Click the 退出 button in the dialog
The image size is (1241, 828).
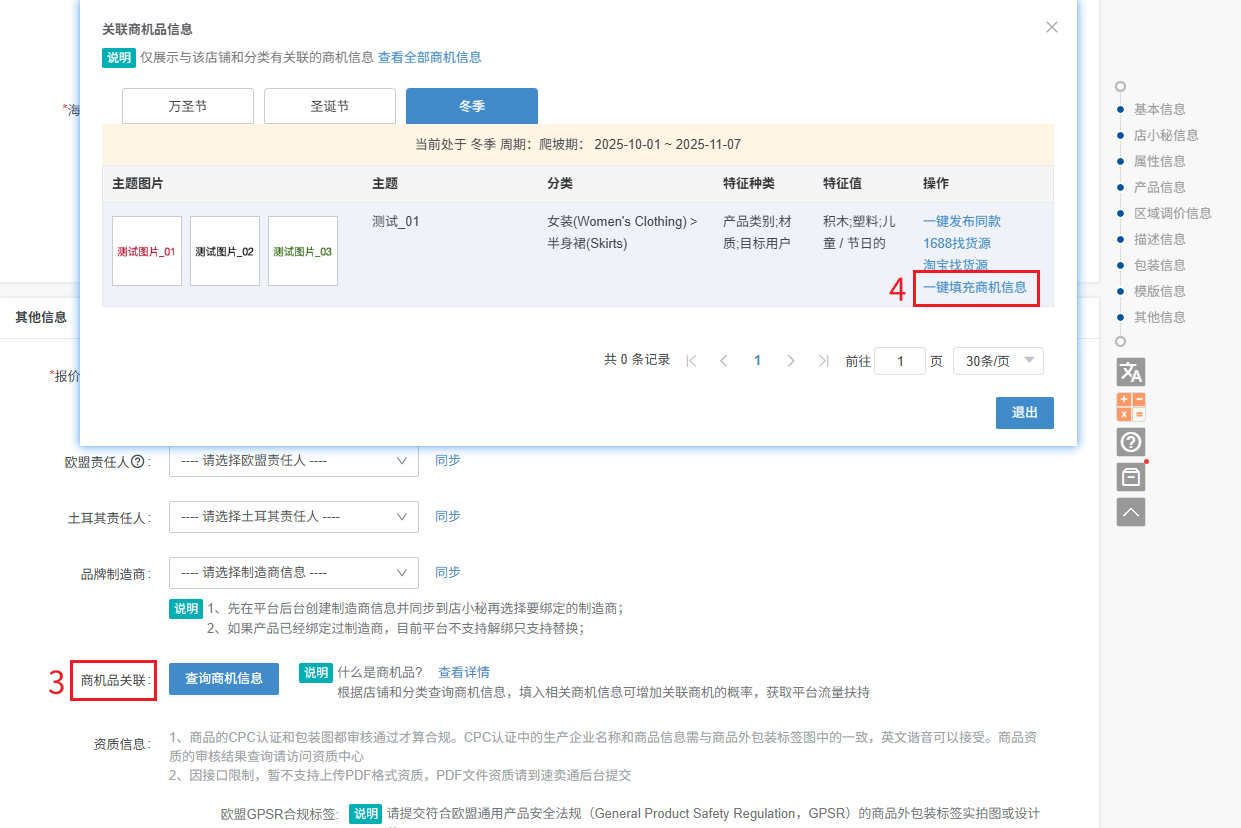(x=1024, y=413)
